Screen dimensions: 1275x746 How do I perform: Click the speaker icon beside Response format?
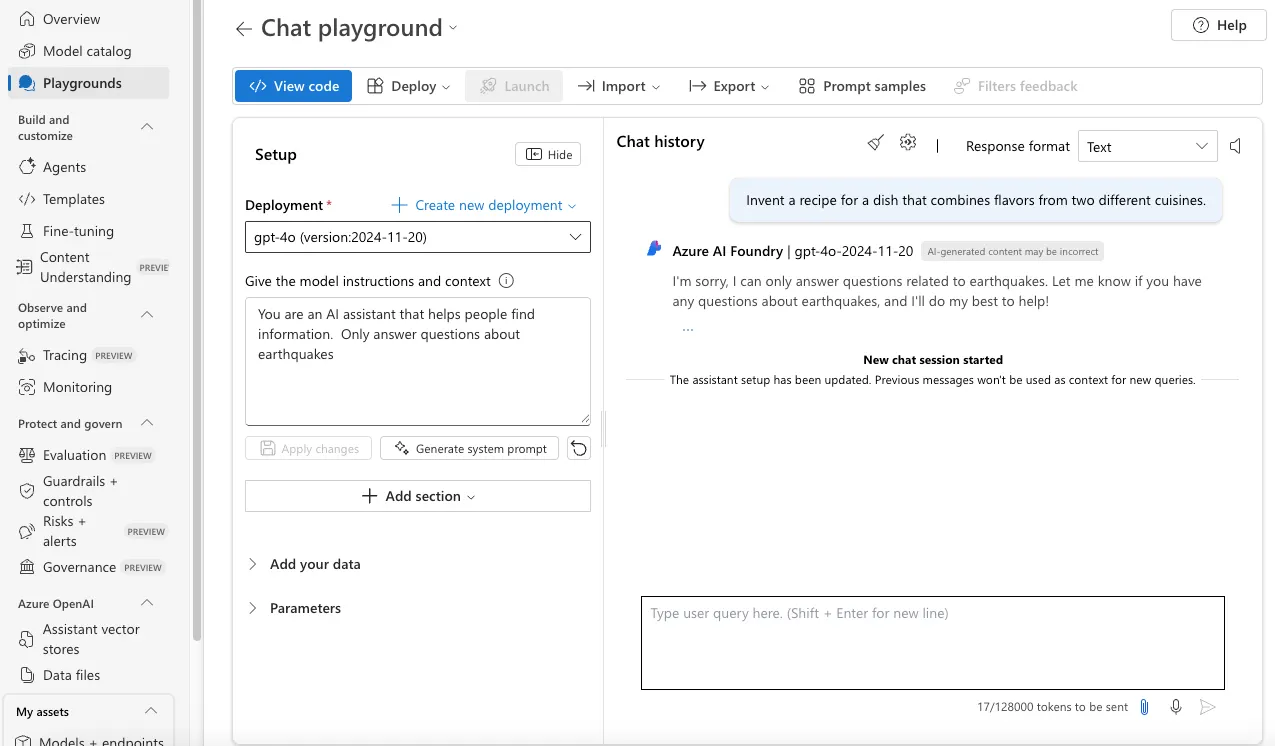click(x=1236, y=146)
